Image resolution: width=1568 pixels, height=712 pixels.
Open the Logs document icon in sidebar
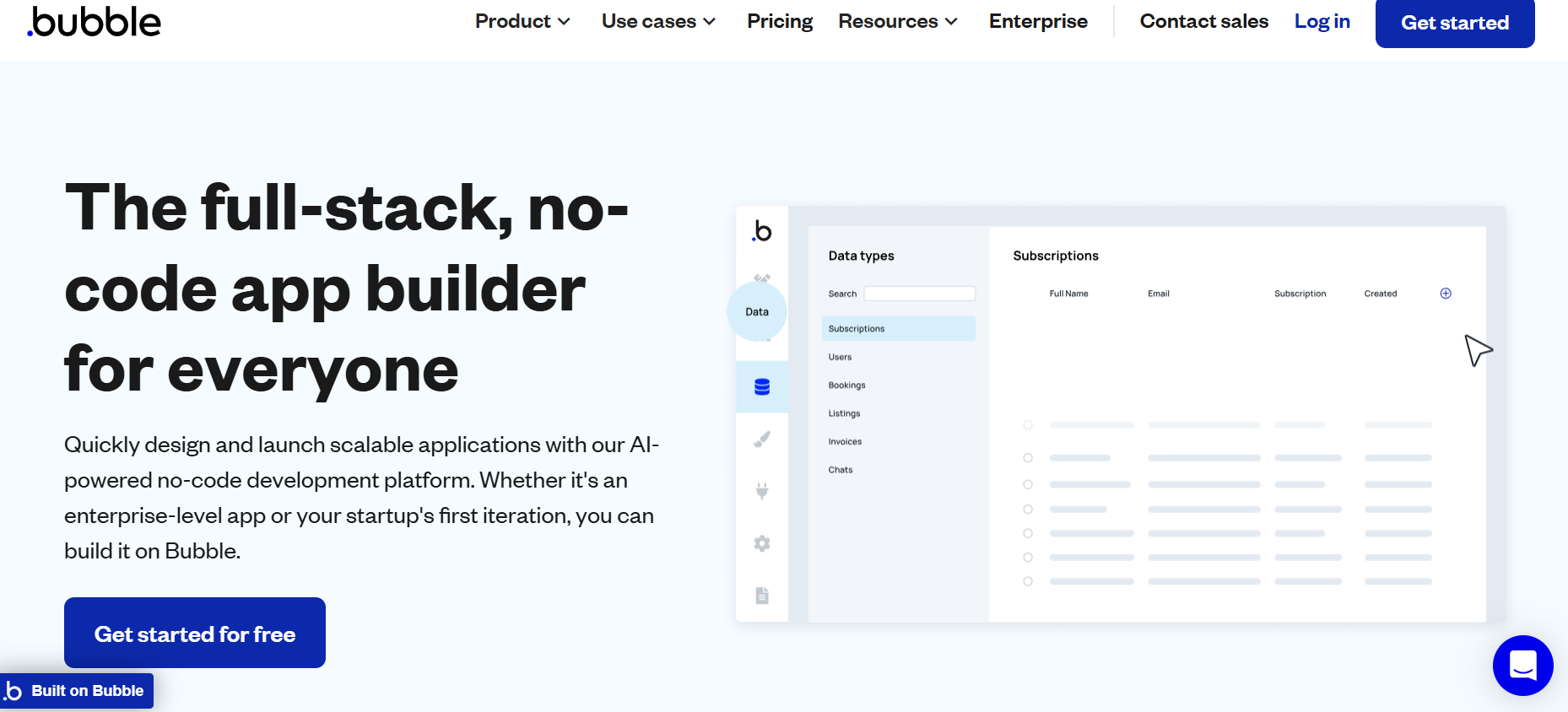(762, 596)
